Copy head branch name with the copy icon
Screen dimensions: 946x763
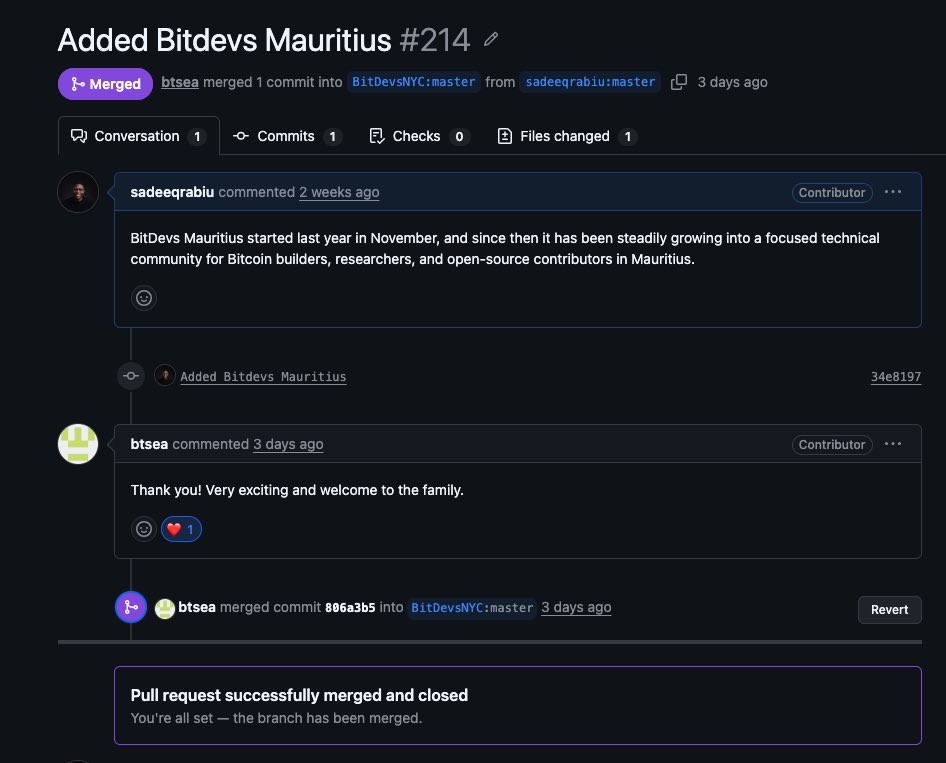(679, 82)
